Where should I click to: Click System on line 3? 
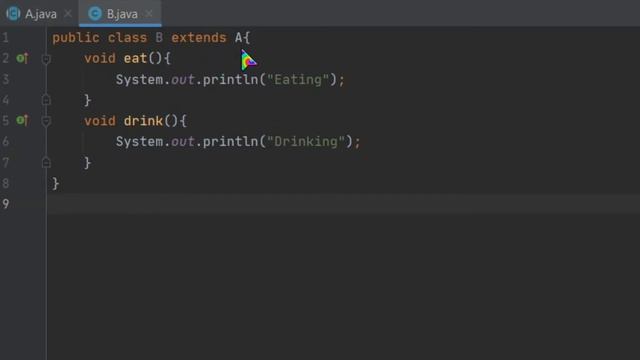point(139,80)
